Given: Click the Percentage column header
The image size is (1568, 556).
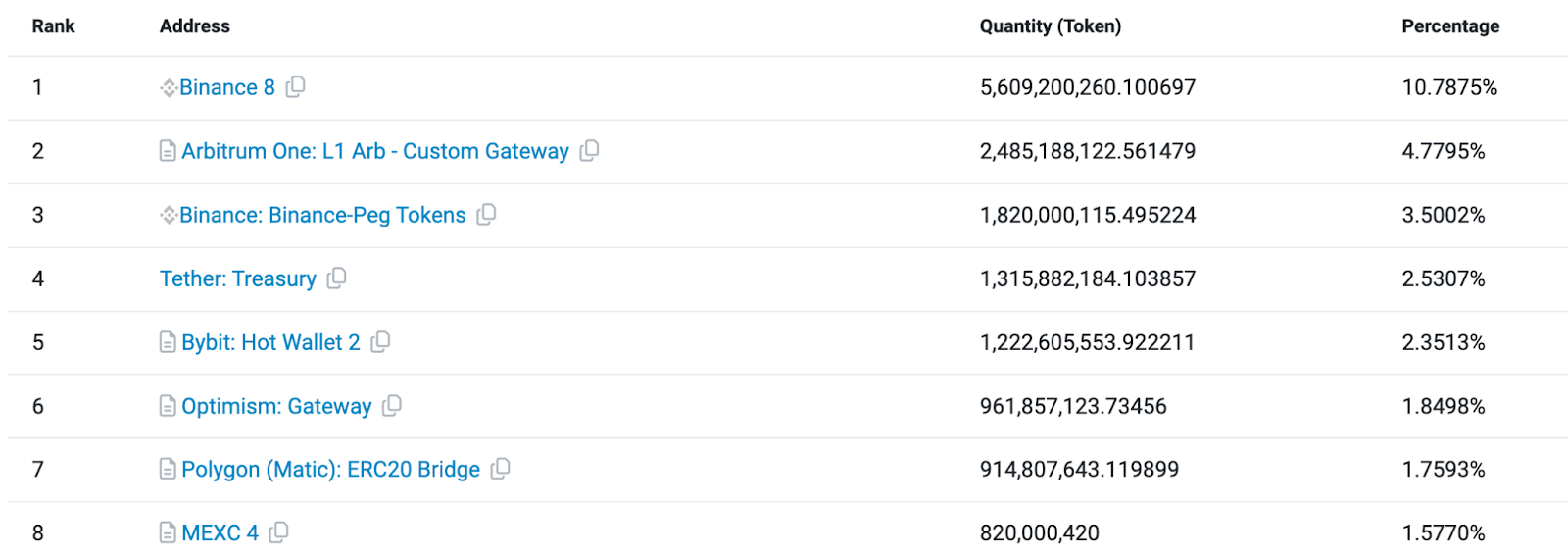Looking at the screenshot, I should click(x=1449, y=26).
